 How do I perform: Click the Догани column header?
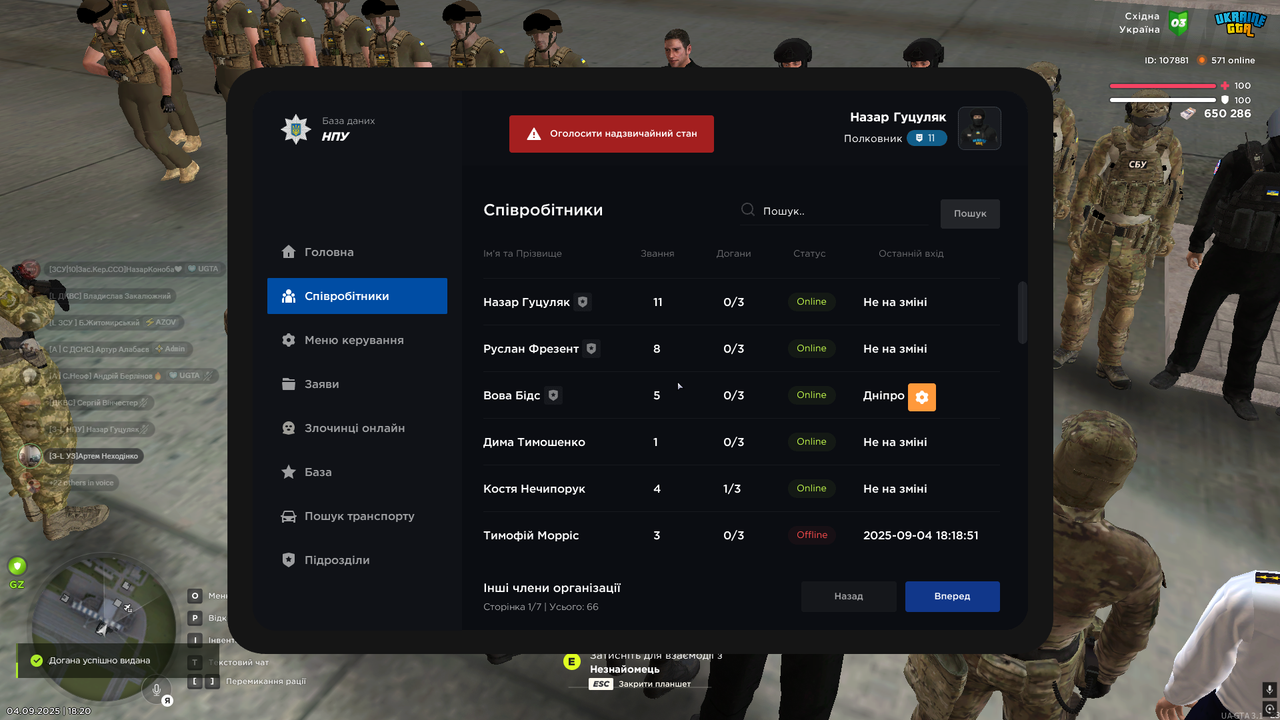tap(733, 253)
